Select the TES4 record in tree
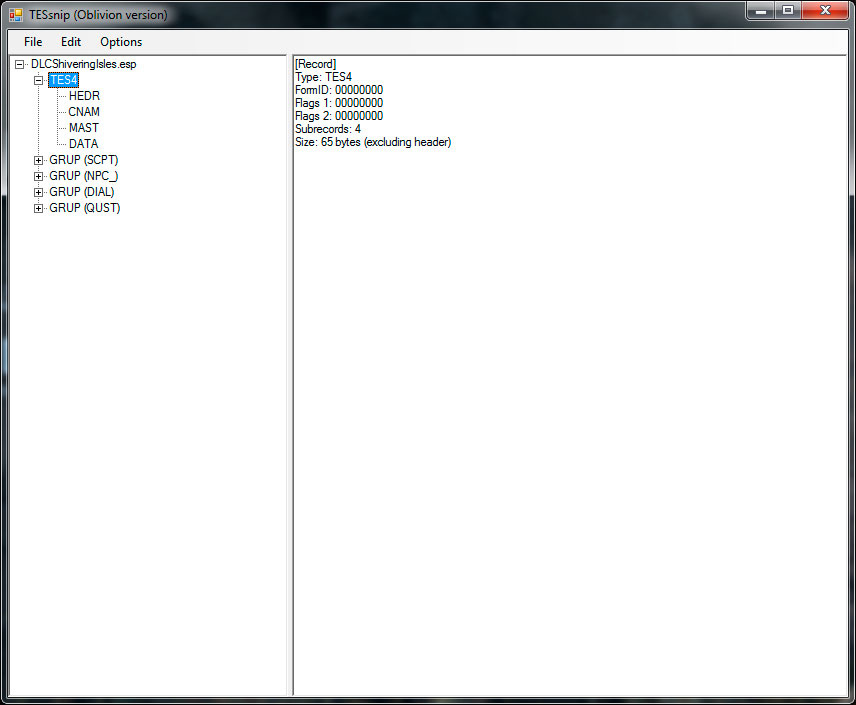Screen dimensions: 856x705 63,80
